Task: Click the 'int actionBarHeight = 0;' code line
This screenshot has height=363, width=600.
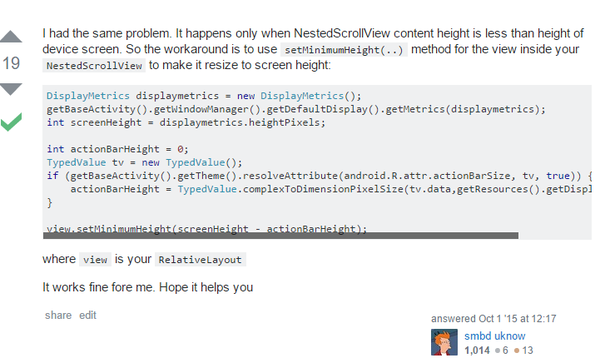Action: click(117, 149)
